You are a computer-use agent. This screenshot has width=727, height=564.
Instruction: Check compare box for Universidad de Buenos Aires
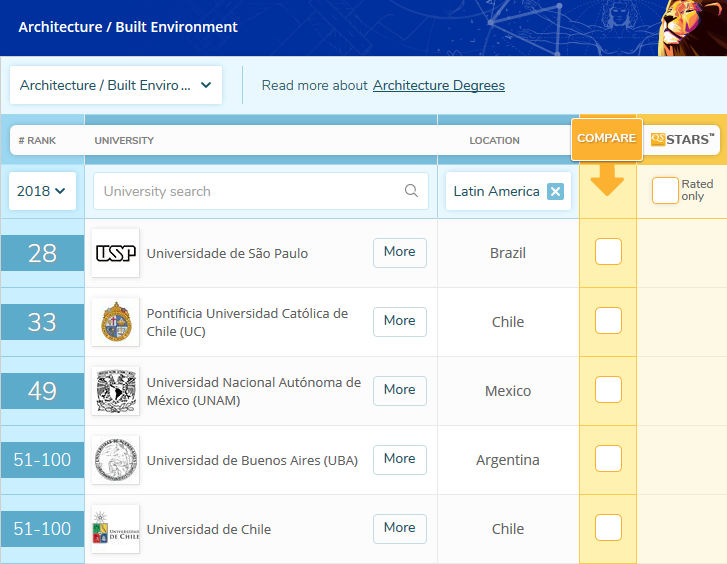click(608, 458)
